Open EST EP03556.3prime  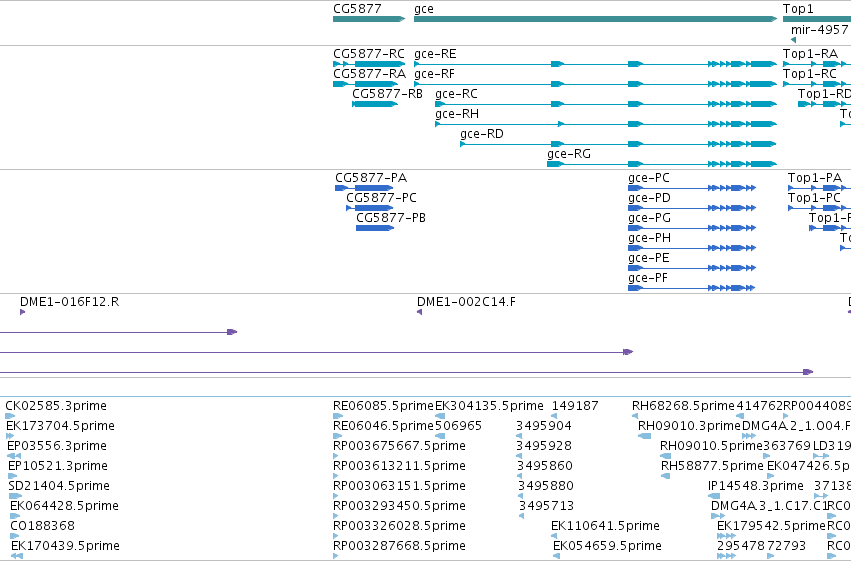click(57, 446)
